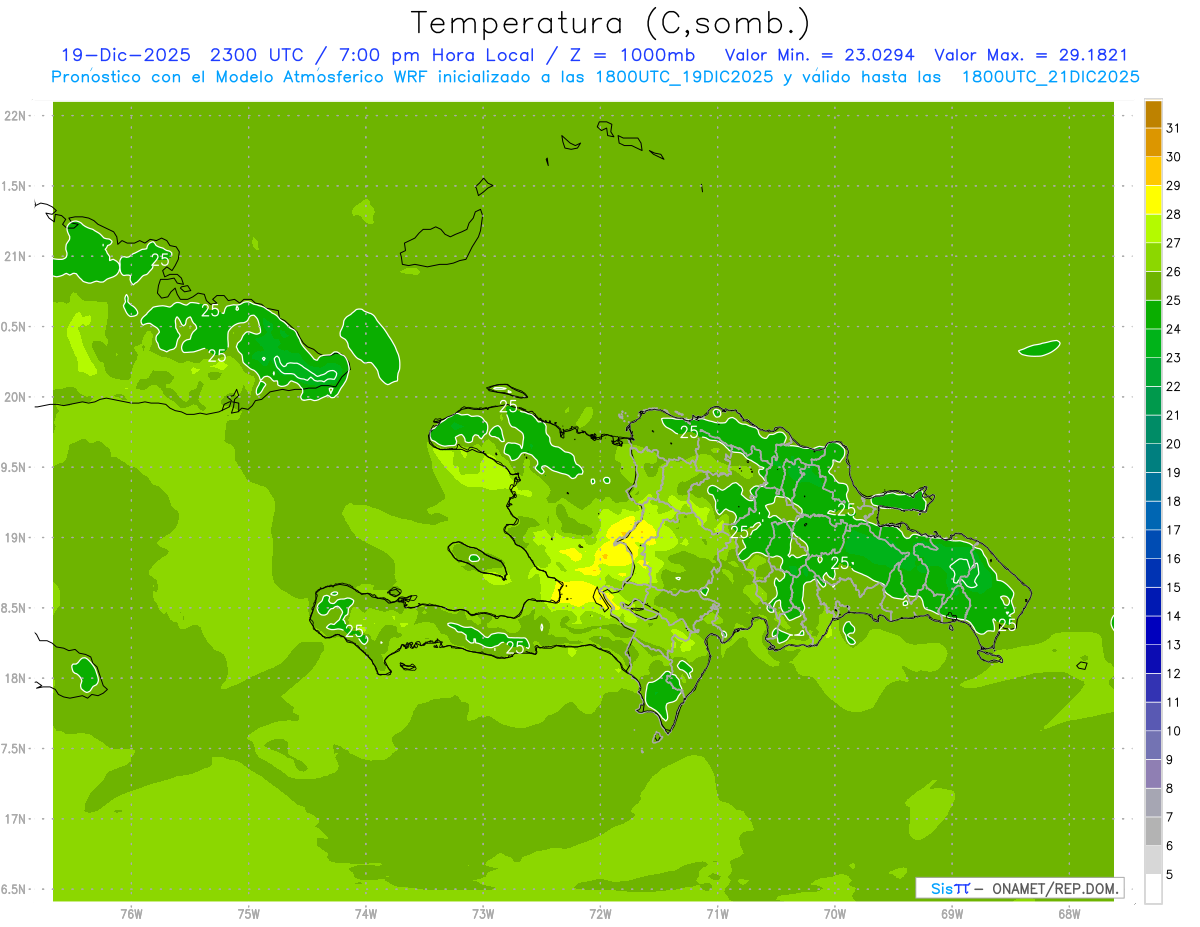The width and height of the screenshot is (1200, 927).
Task: Select the '19-Dic-2025' date text
Action: 124,55
